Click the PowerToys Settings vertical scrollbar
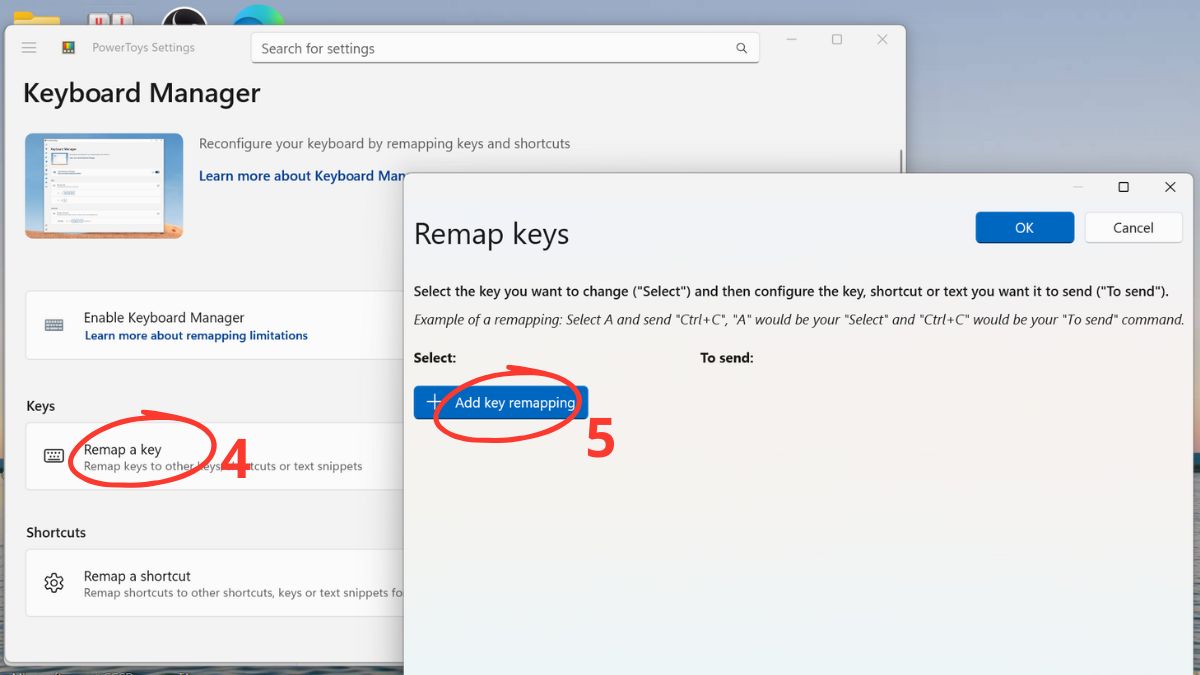This screenshot has height=675, width=1200. pos(901,160)
